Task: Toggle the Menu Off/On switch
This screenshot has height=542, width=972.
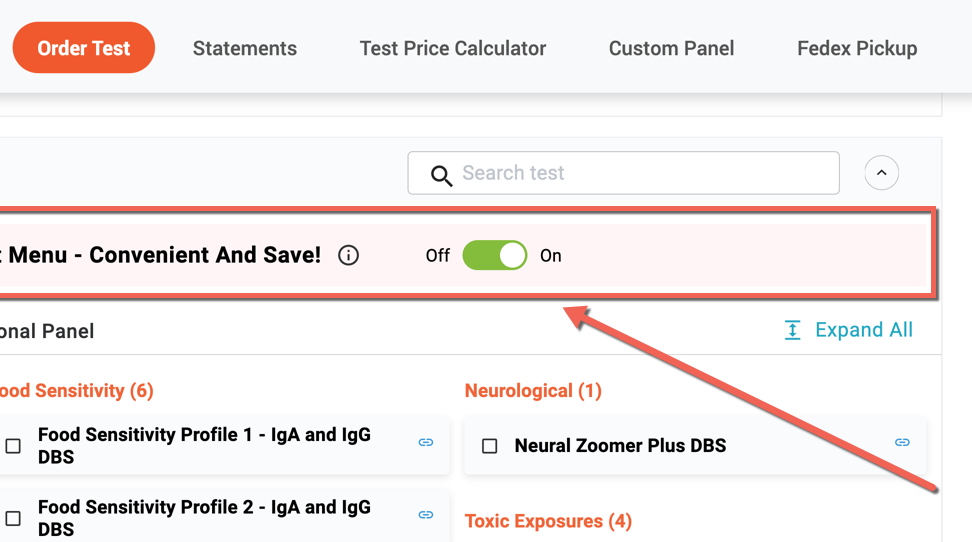Action: [495, 255]
